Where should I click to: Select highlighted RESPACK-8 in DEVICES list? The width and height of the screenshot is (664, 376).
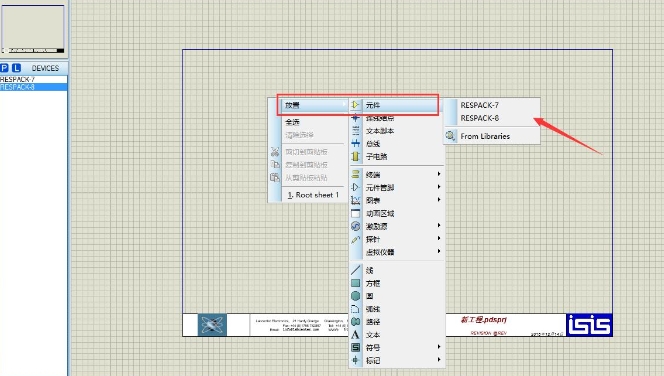tap(33, 87)
